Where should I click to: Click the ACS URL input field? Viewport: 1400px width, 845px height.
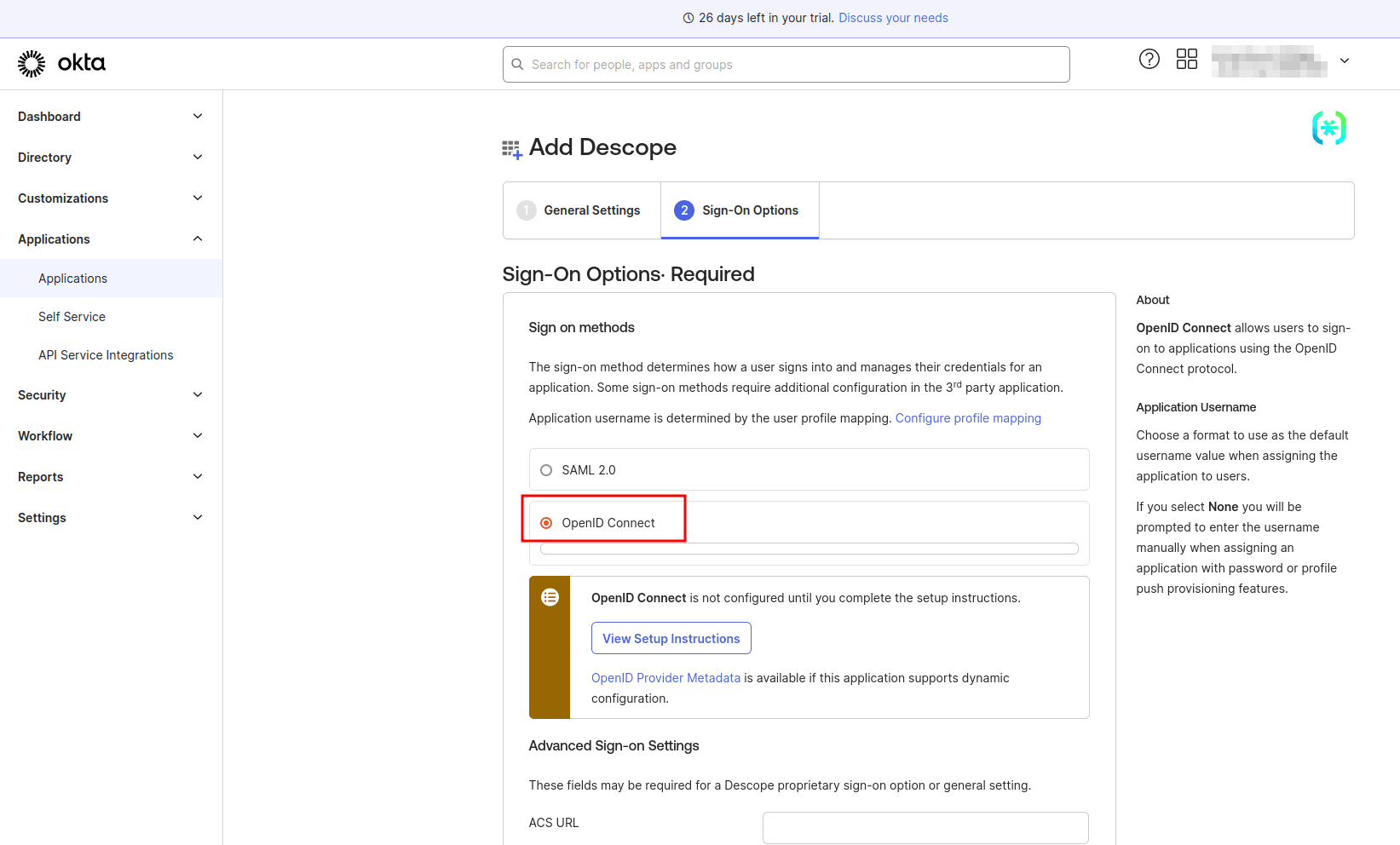[x=925, y=828]
